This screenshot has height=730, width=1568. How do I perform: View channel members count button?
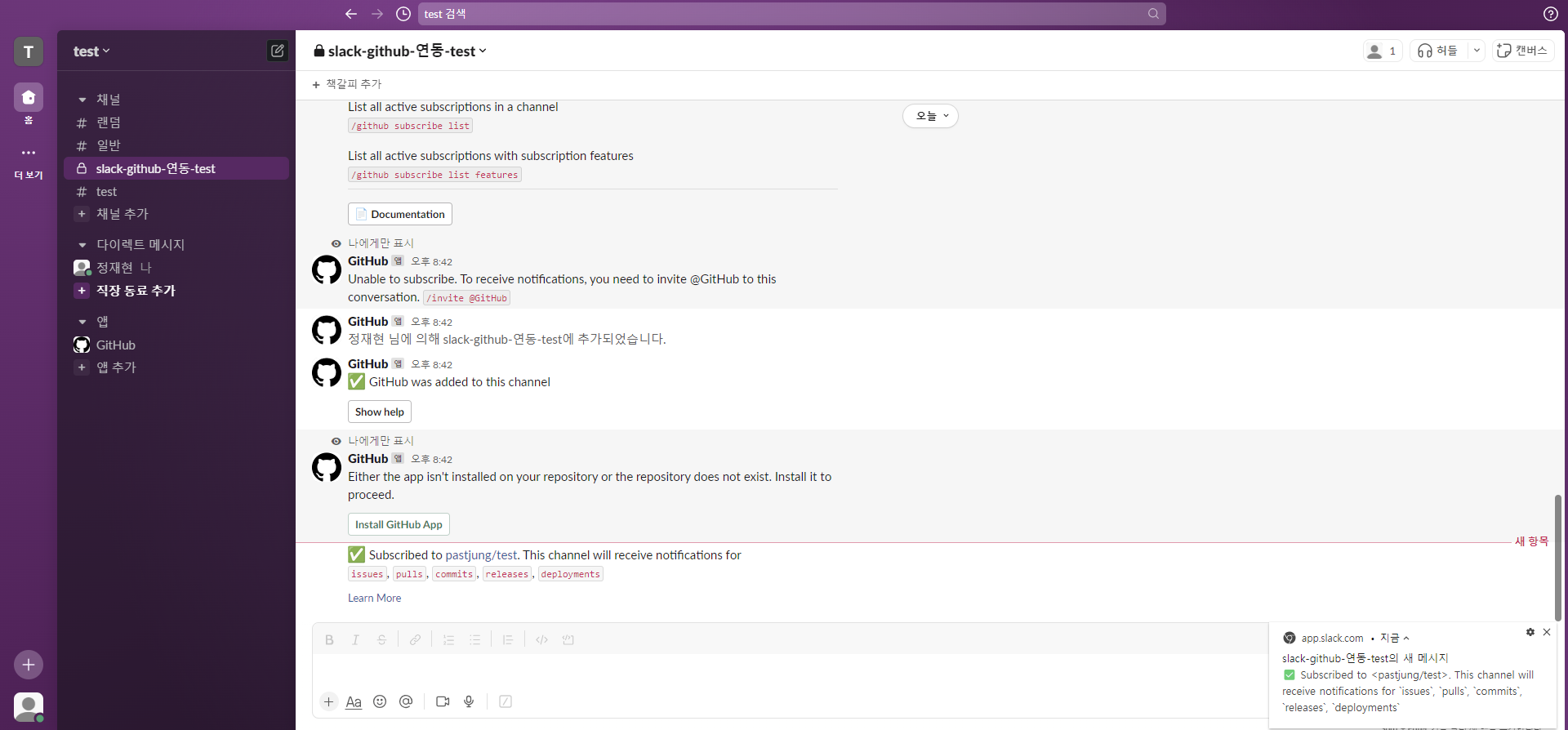click(1383, 51)
